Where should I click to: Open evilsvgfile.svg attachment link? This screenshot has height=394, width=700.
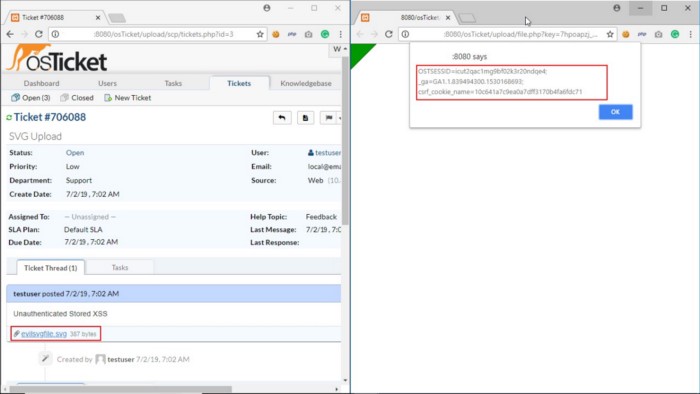[44, 334]
